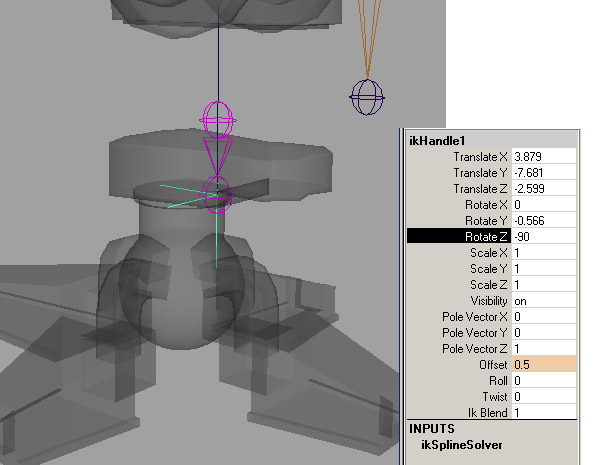Viewport: 600px width, 465px height.
Task: Click the Visibility value field
Action: [544, 301]
